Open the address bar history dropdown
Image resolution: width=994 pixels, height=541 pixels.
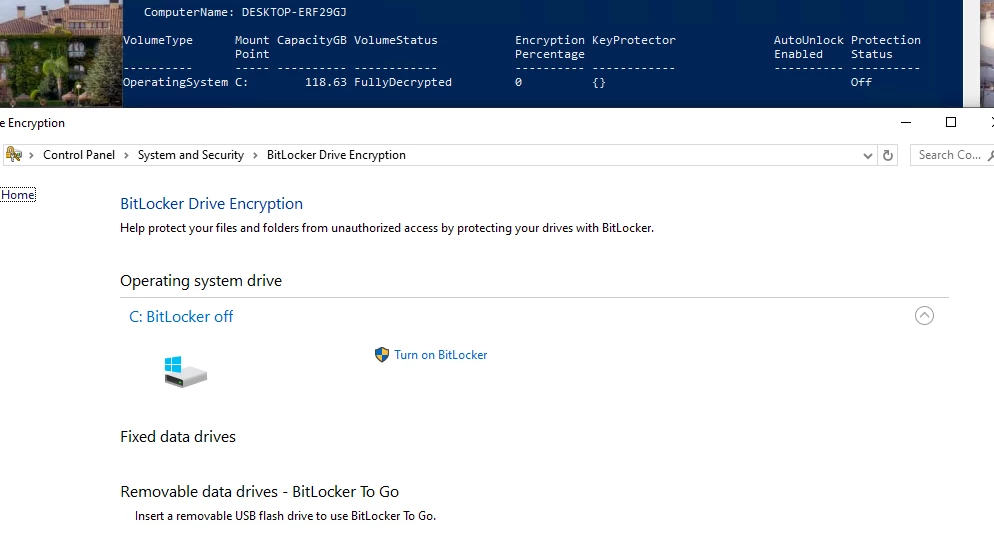point(867,155)
